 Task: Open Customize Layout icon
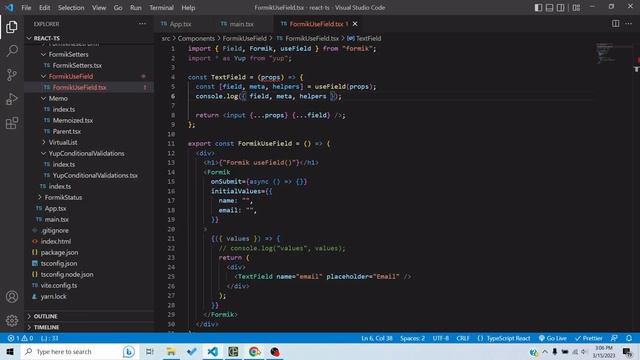(576, 7)
